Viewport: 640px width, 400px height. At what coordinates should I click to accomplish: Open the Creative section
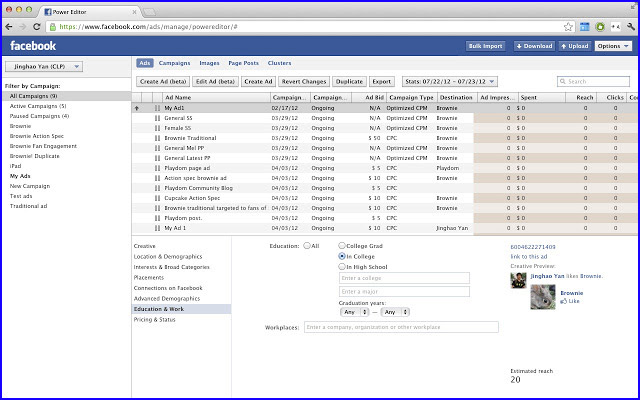pos(144,246)
